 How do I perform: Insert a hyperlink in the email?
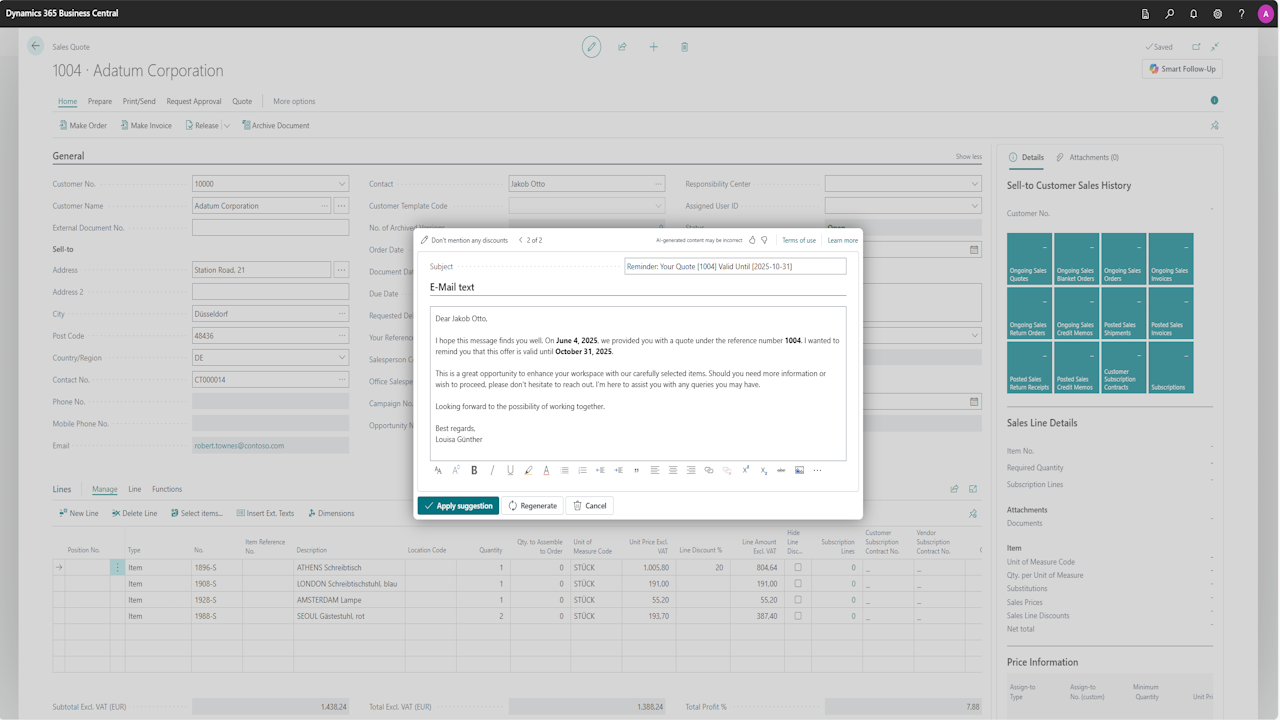coord(709,470)
